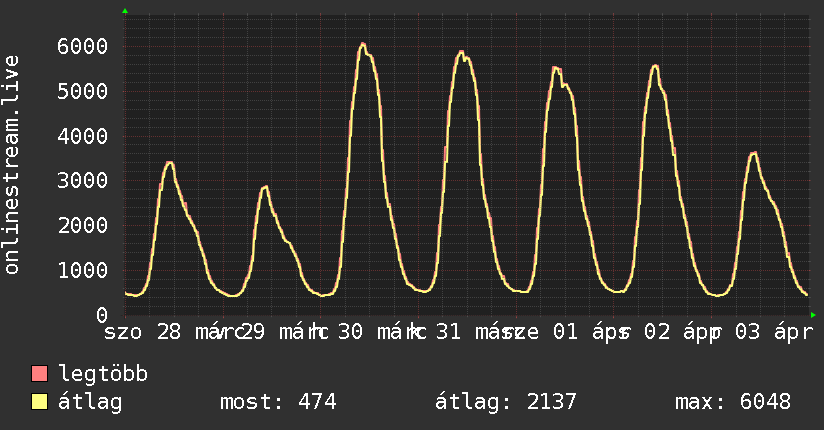Click the 4000 y-axis label
824x430 pixels.
[x=83, y=136]
